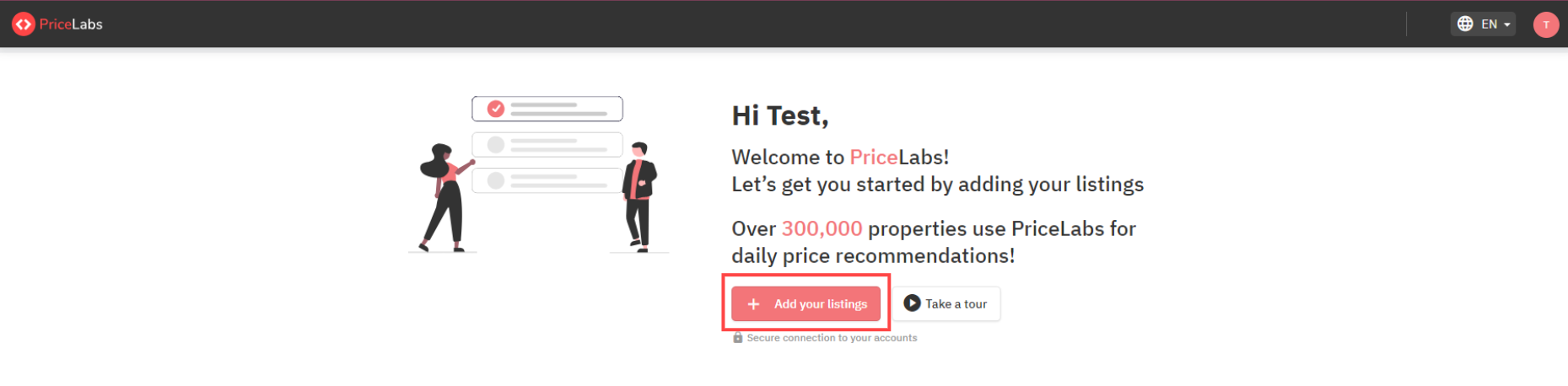Start the Take a tour button
1568x386 pixels.
pos(946,304)
